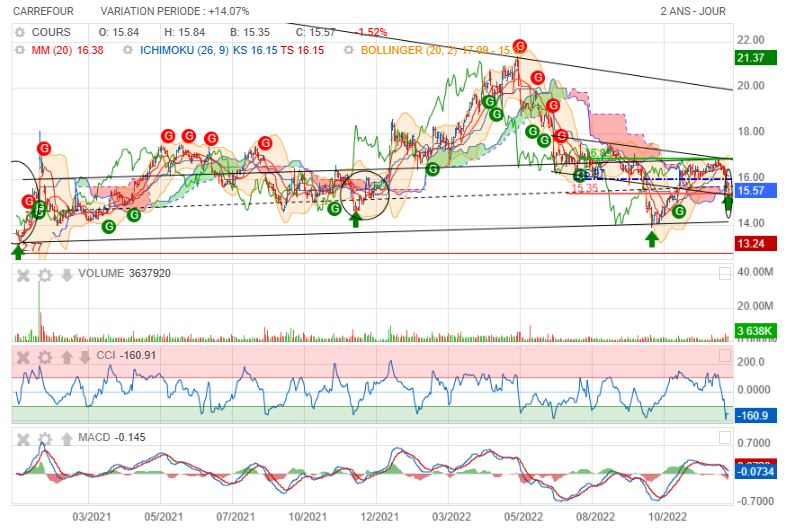Click the MM (20) 16.38 indicator label
This screenshot has width=792, height=530.
point(68,50)
